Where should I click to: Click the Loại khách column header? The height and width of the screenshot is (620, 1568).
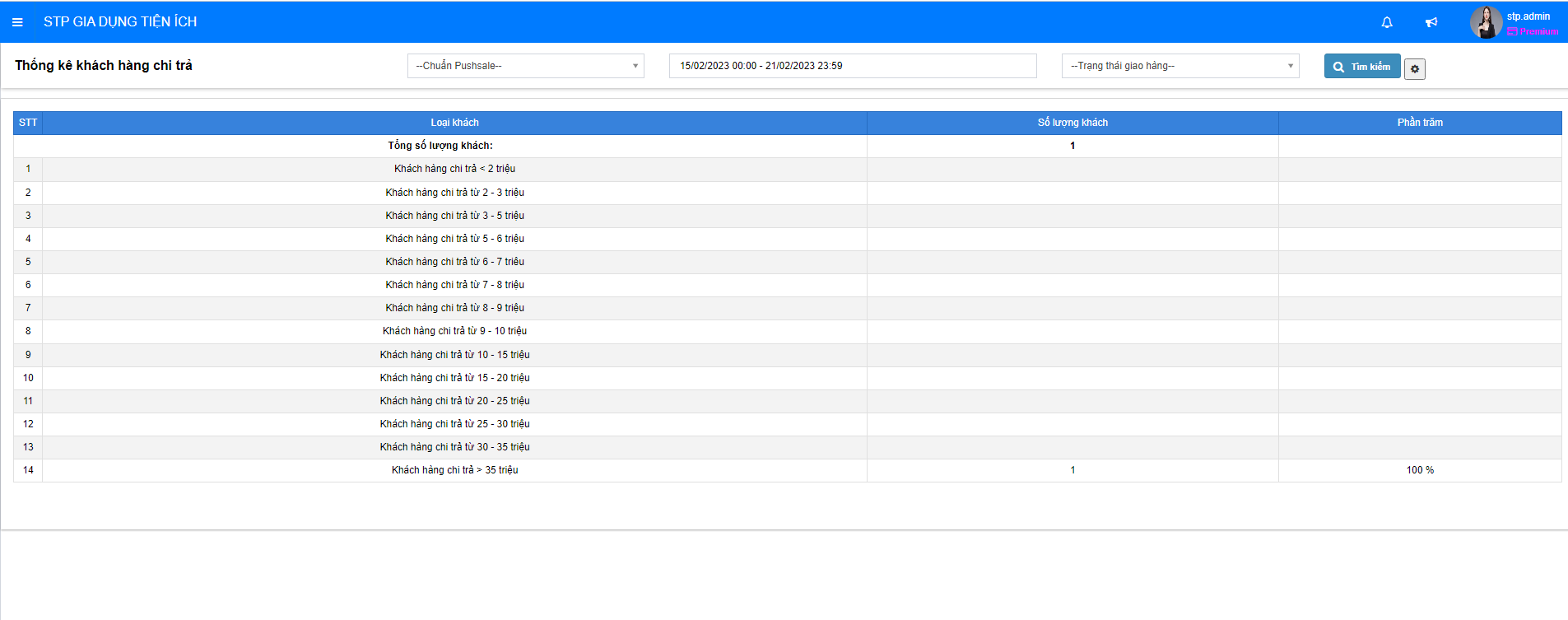454,123
